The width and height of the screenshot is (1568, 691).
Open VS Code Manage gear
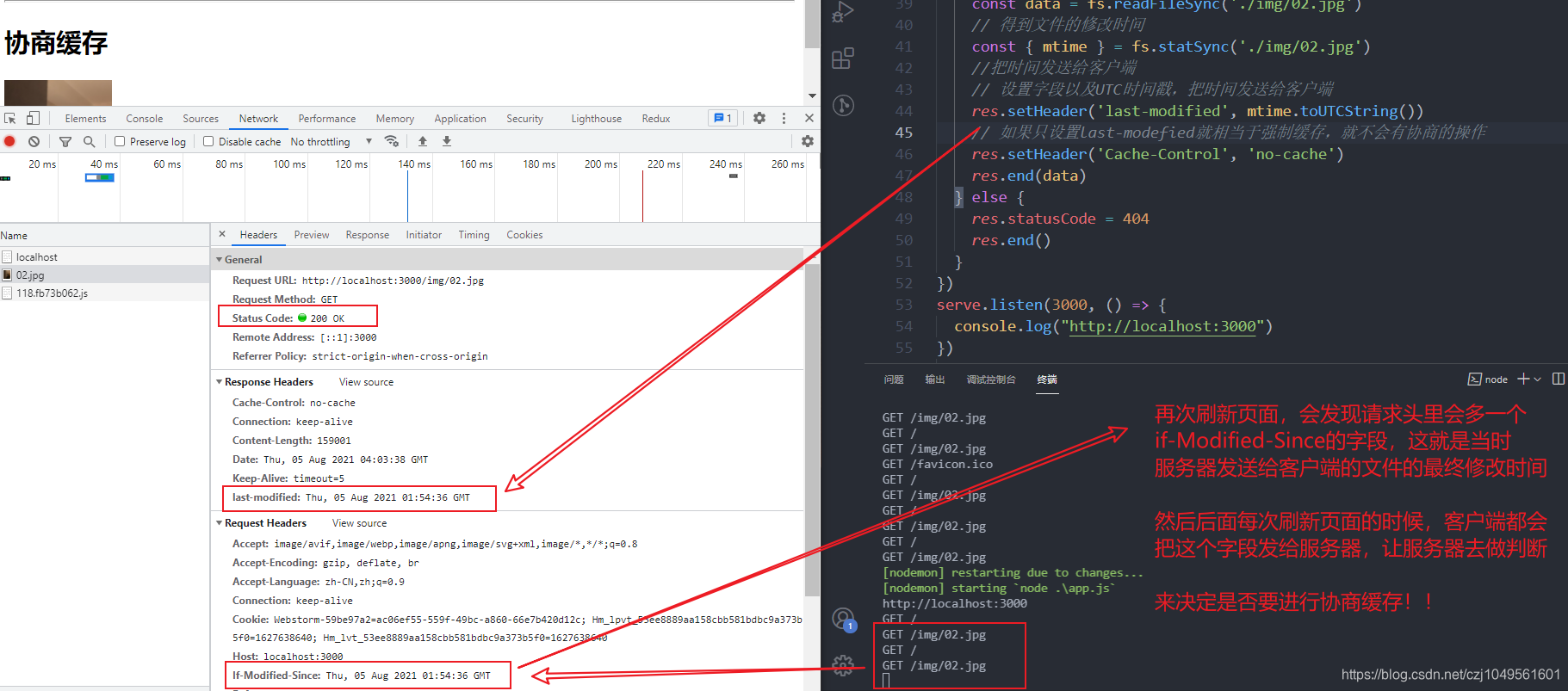(844, 665)
